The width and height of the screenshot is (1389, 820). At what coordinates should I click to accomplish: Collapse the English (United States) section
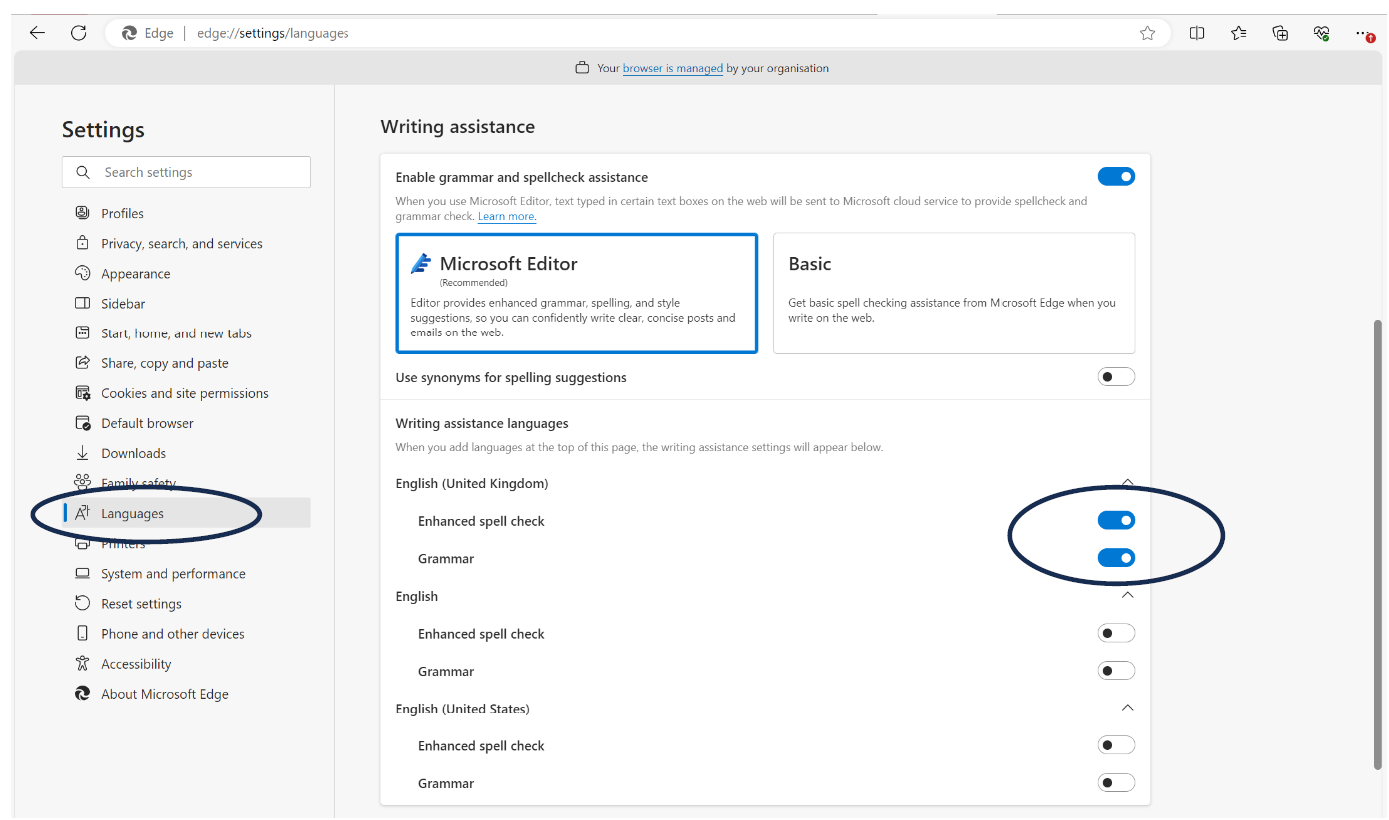pos(1128,708)
